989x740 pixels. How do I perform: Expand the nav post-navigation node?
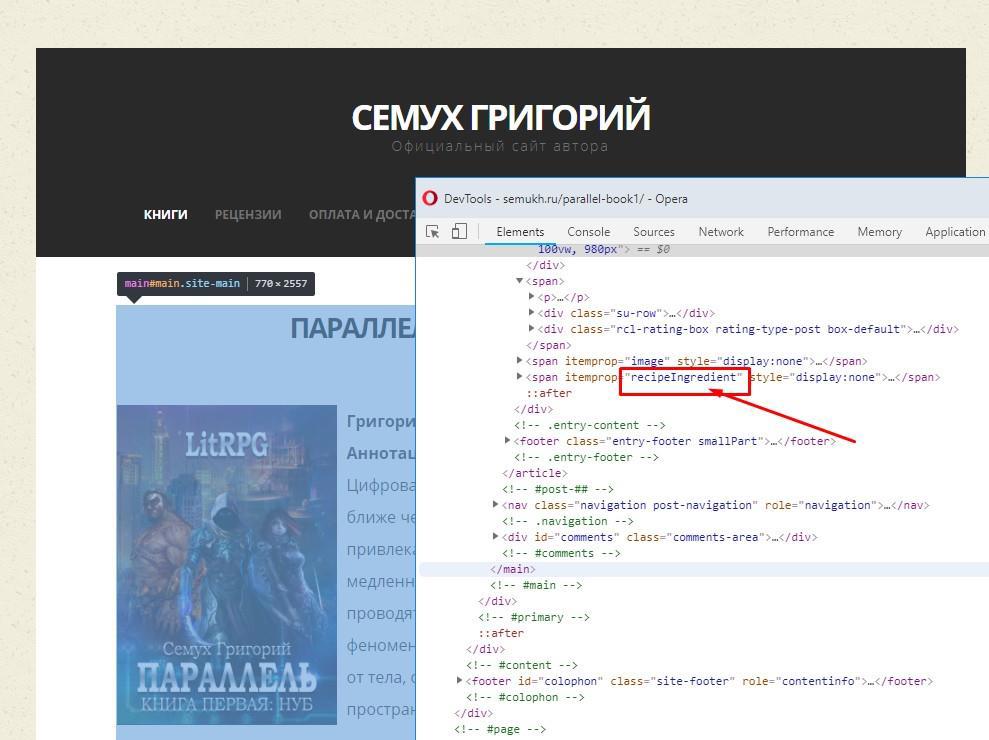496,505
